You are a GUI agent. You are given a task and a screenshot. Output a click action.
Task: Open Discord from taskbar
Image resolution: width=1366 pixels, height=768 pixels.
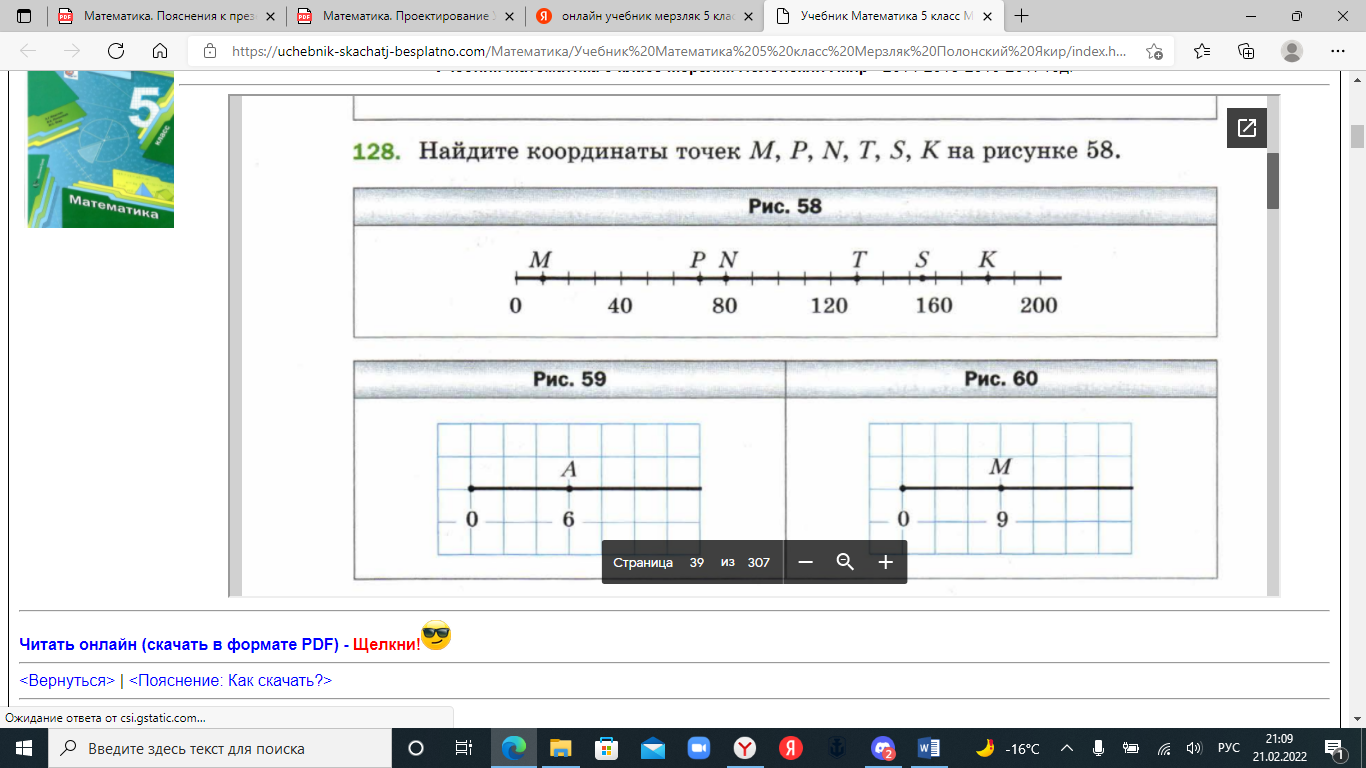pos(883,748)
